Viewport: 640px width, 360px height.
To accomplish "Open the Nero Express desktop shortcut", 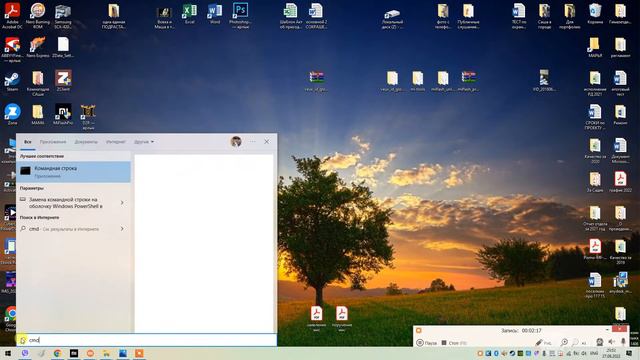I will point(38,47).
